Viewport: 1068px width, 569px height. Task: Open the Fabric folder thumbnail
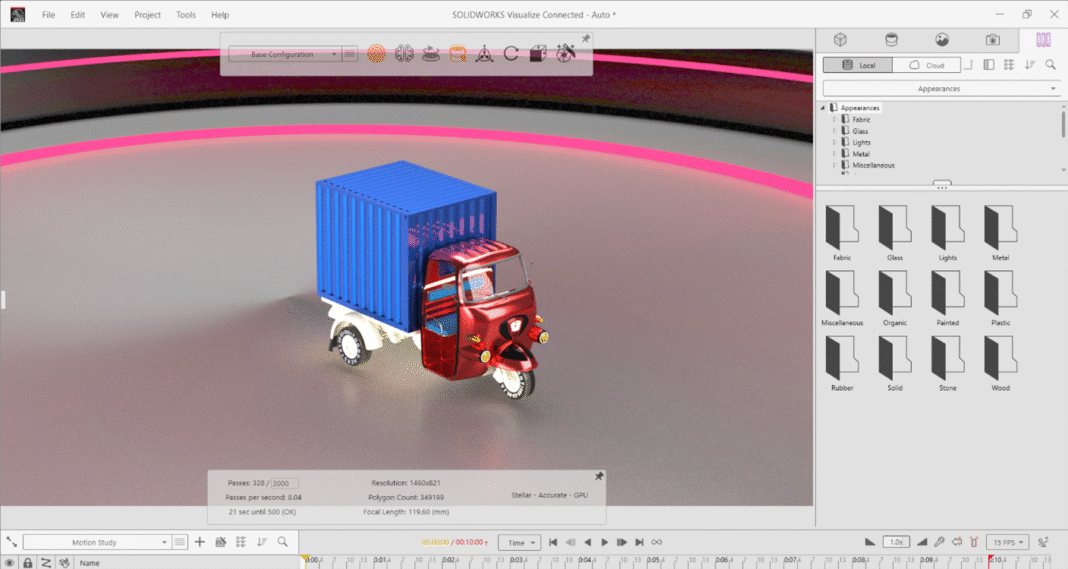842,232
